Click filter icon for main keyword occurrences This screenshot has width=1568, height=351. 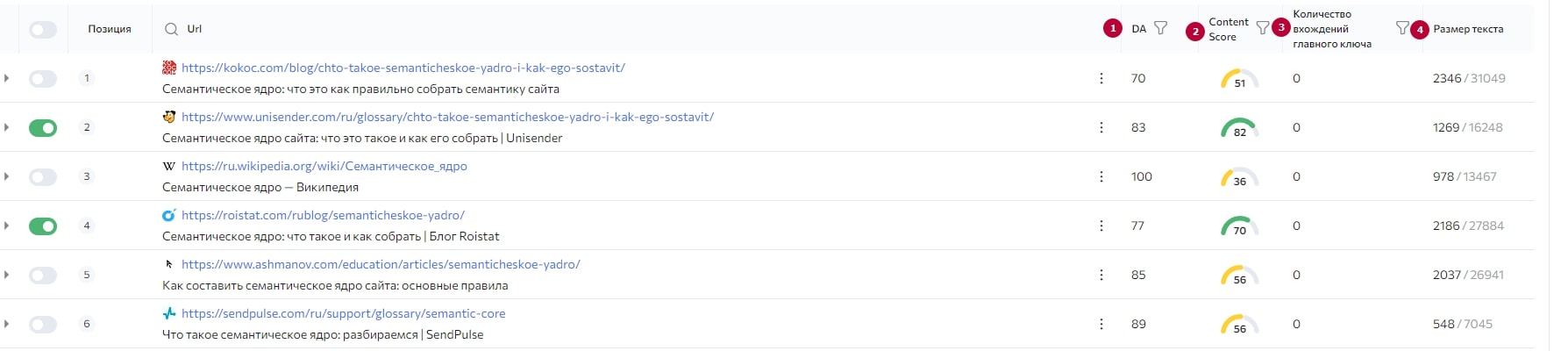coord(1402,28)
